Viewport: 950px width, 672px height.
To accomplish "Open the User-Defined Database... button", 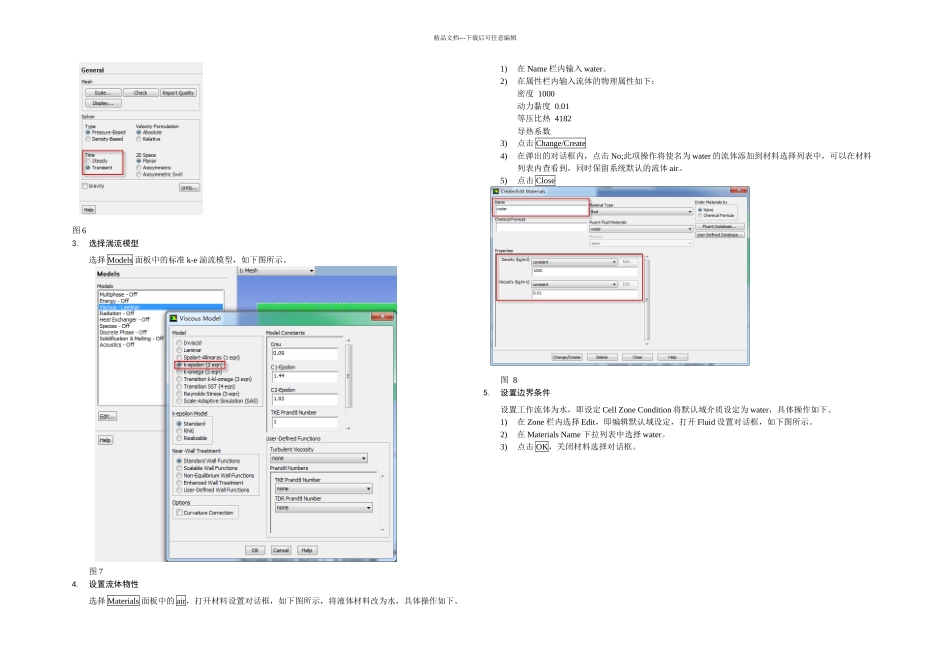I will click(719, 235).
